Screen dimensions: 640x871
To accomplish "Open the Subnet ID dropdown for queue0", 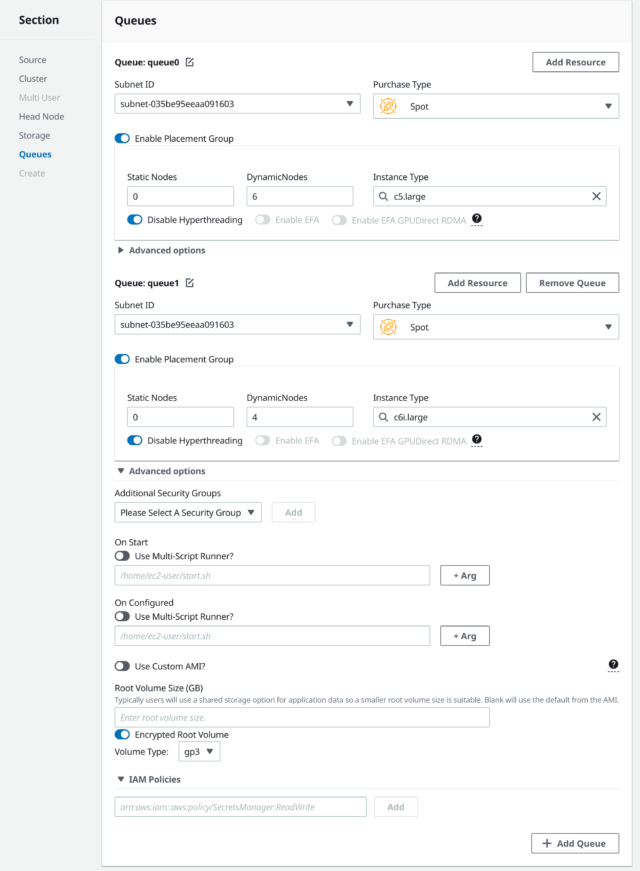I will click(351, 105).
